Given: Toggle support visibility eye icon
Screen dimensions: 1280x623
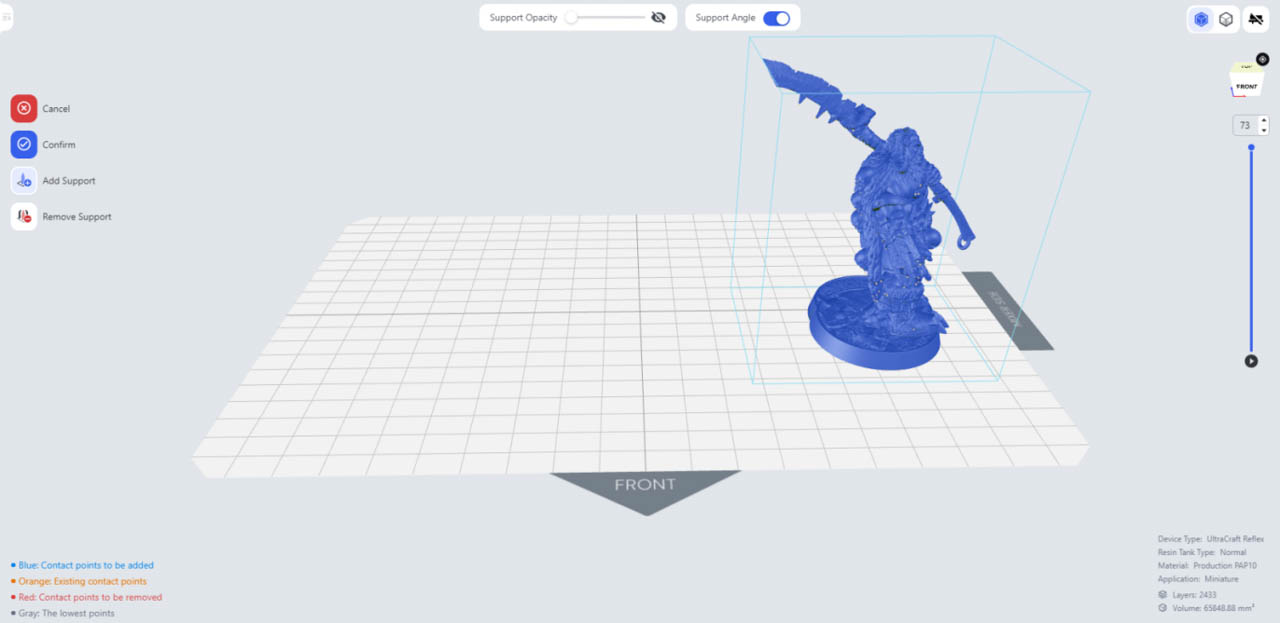Looking at the screenshot, I should pyautogui.click(x=658, y=18).
